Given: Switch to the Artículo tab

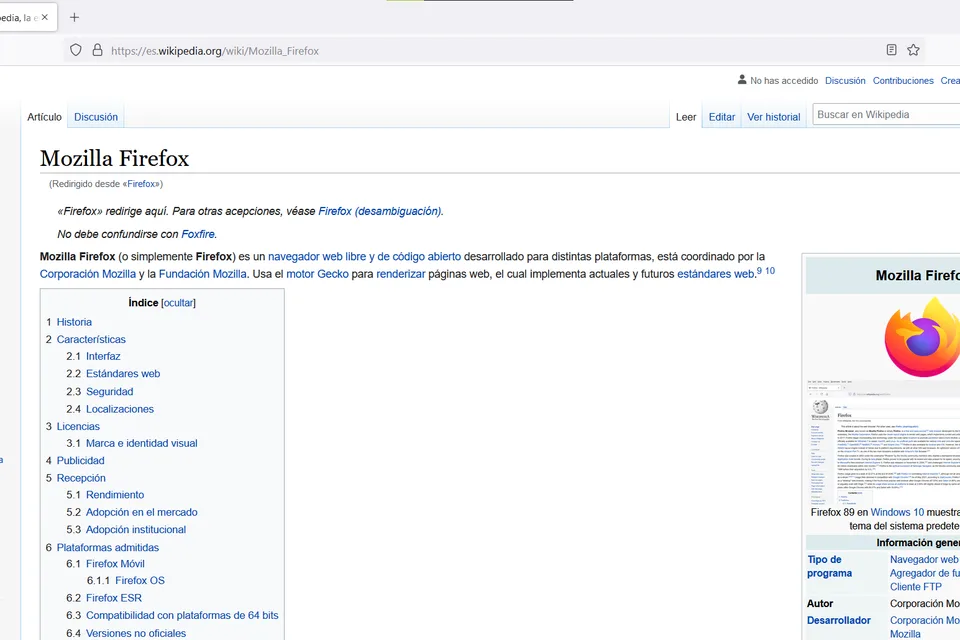Looking at the screenshot, I should [44, 117].
